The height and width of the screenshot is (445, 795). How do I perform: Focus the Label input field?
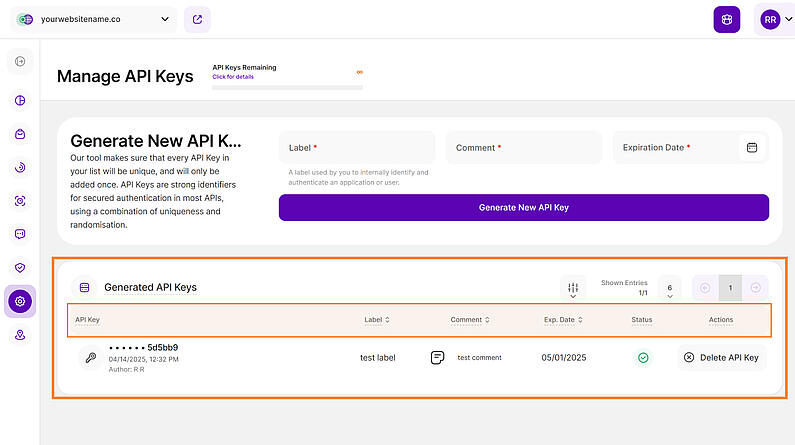[x=357, y=147]
